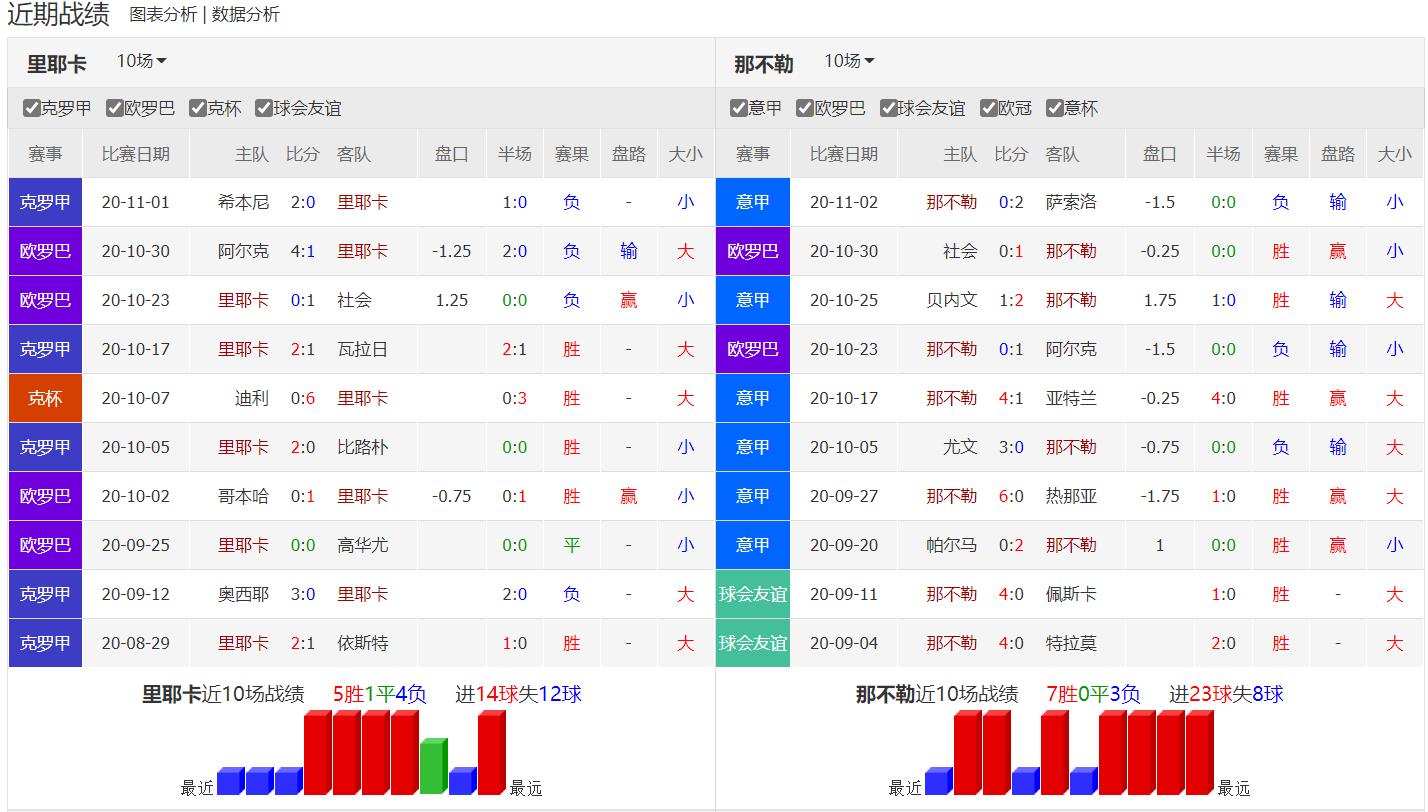Click the 希本尼 home team link
Screen dimensions: 1428x812
[243, 202]
